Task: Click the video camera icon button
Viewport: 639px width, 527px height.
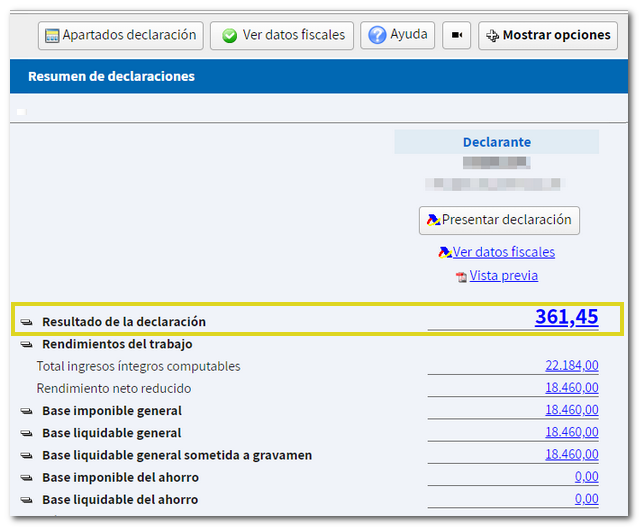Action: [457, 35]
